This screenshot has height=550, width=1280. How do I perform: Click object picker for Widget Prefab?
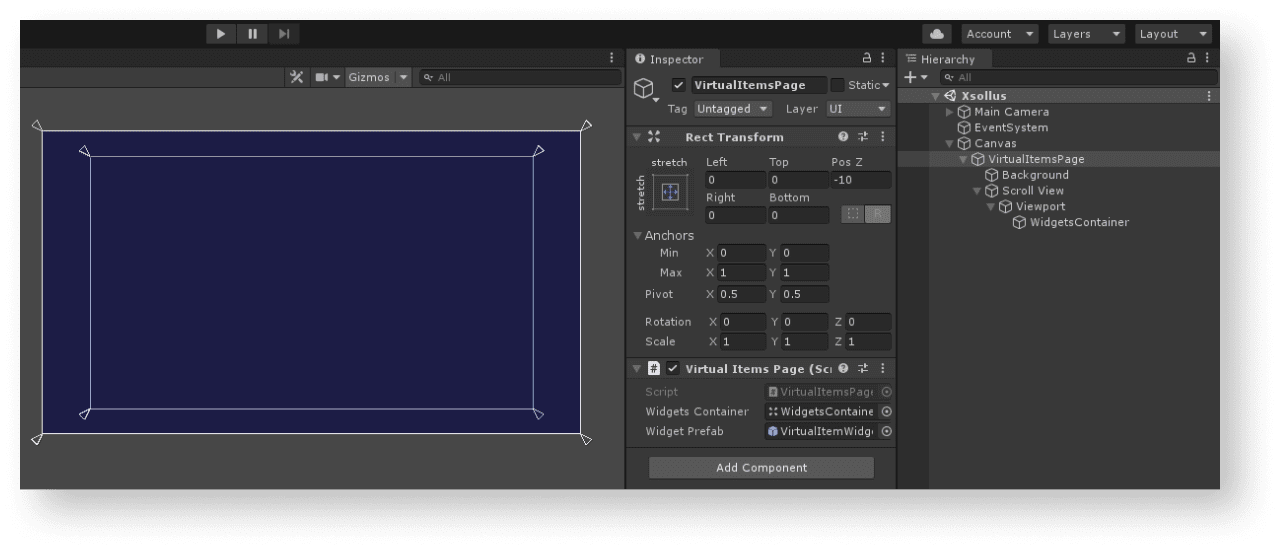click(886, 432)
